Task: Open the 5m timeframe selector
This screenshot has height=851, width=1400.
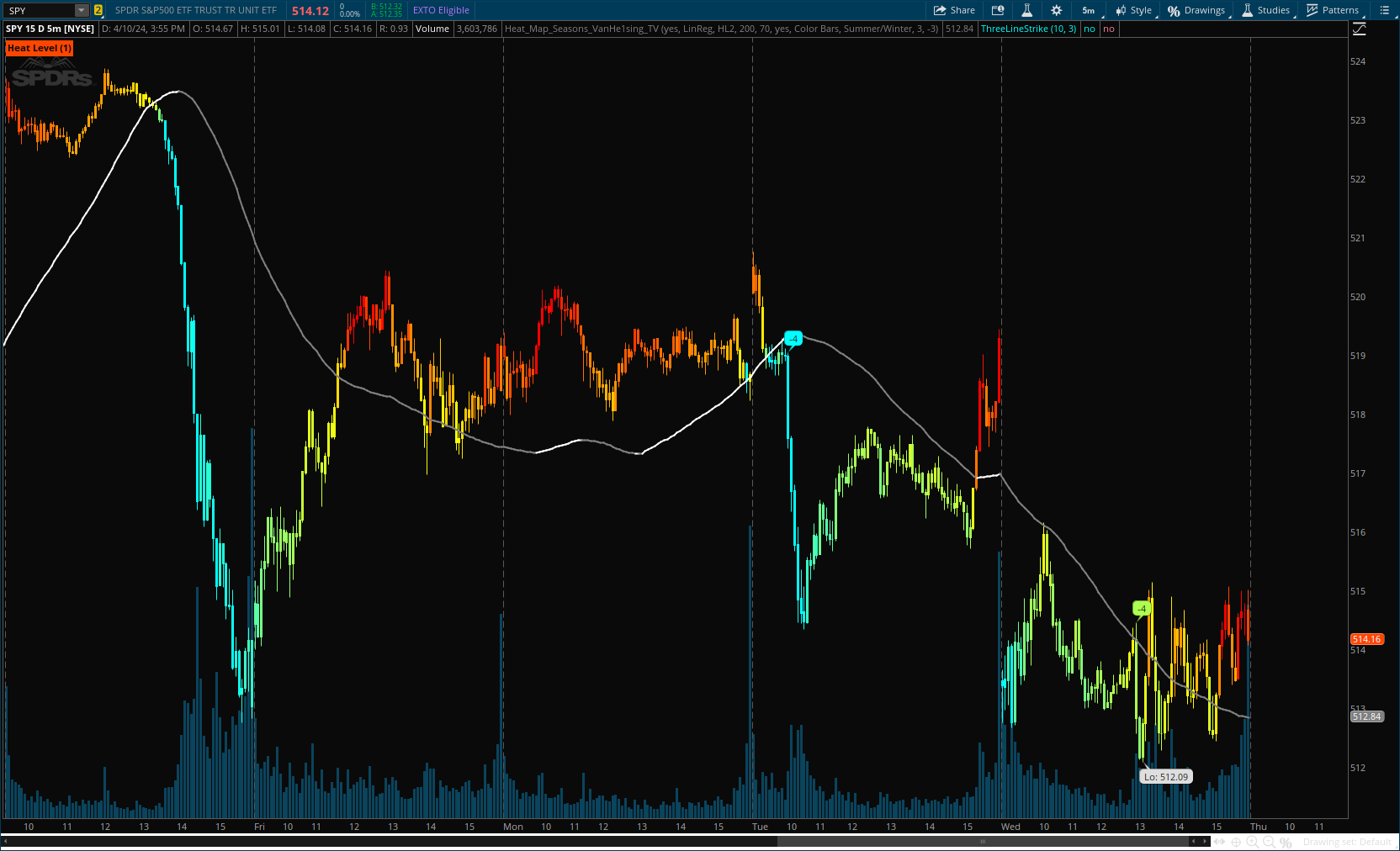Action: (x=1088, y=10)
